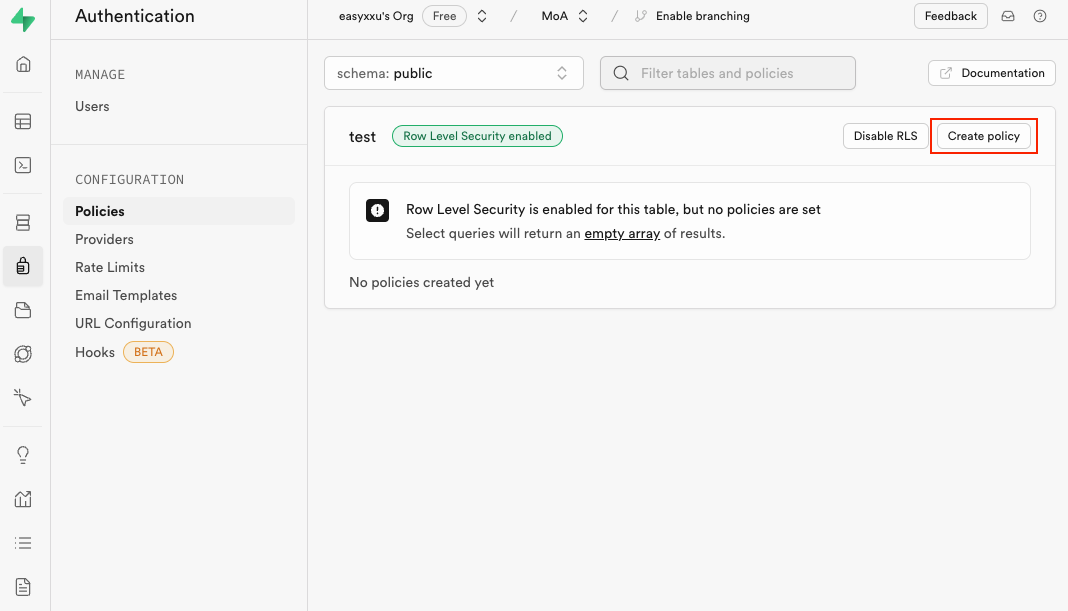Screen dimensions: 1068x611
Task: Select Providers in the Configuration menu
Action: point(104,239)
